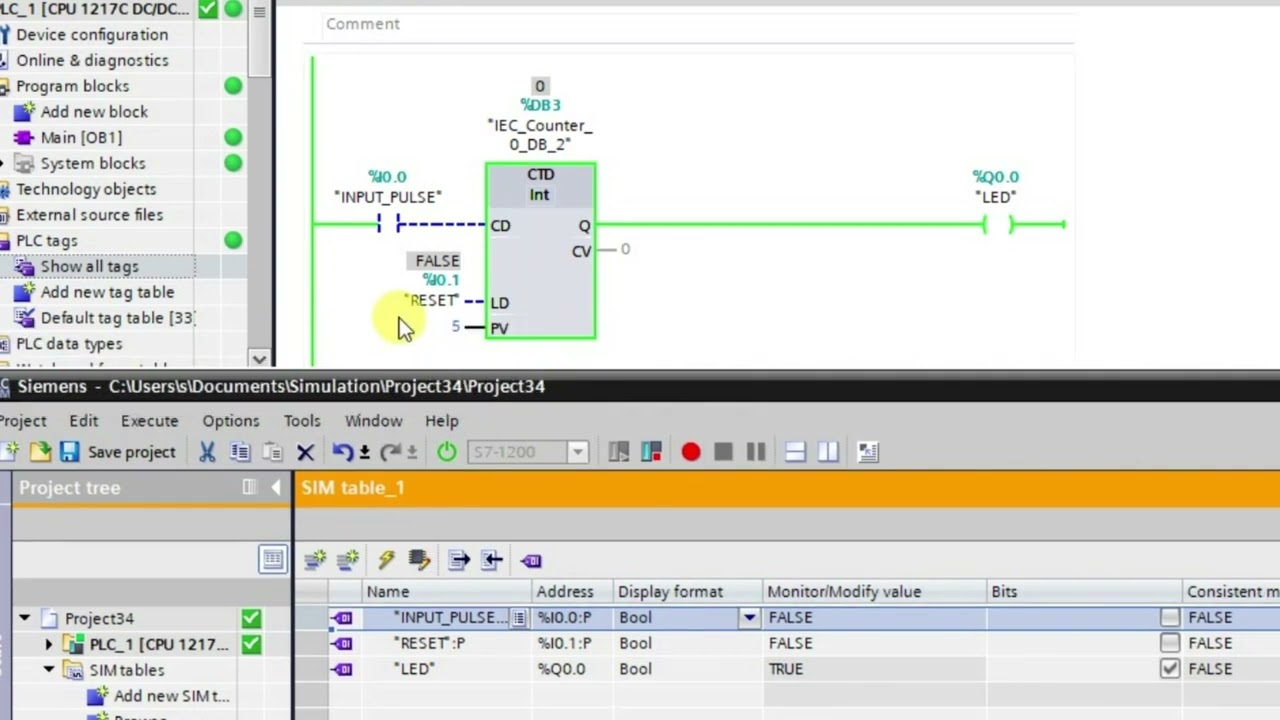1280x720 pixels.
Task: Select Online & diagnostics tree item
Action: tap(92, 60)
